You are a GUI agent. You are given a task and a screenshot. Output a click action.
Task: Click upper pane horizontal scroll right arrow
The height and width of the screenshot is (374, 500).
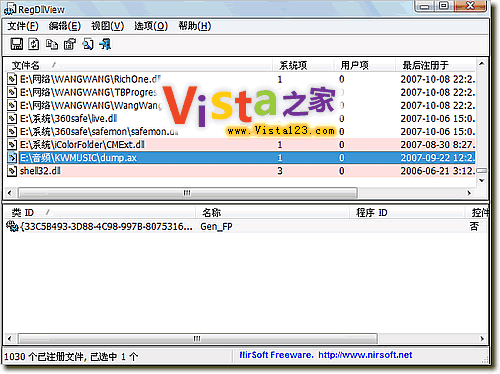tap(469, 193)
